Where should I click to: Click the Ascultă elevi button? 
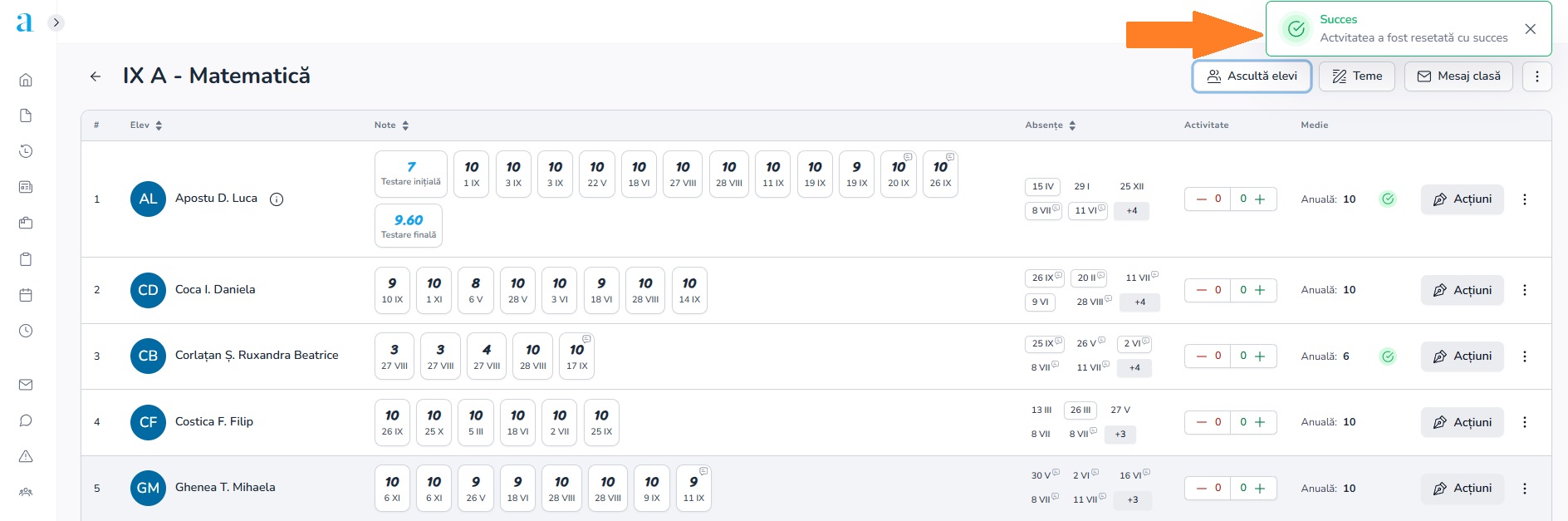[1252, 76]
